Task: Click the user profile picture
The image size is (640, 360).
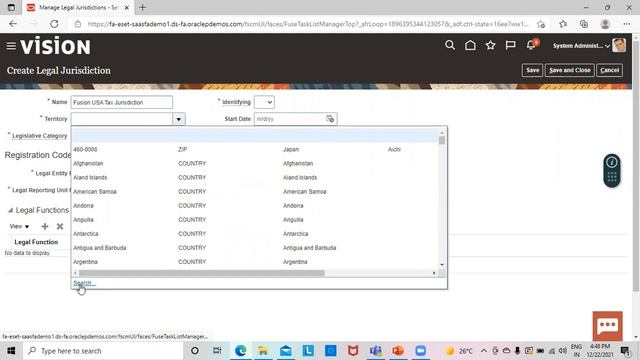Action: [619, 45]
